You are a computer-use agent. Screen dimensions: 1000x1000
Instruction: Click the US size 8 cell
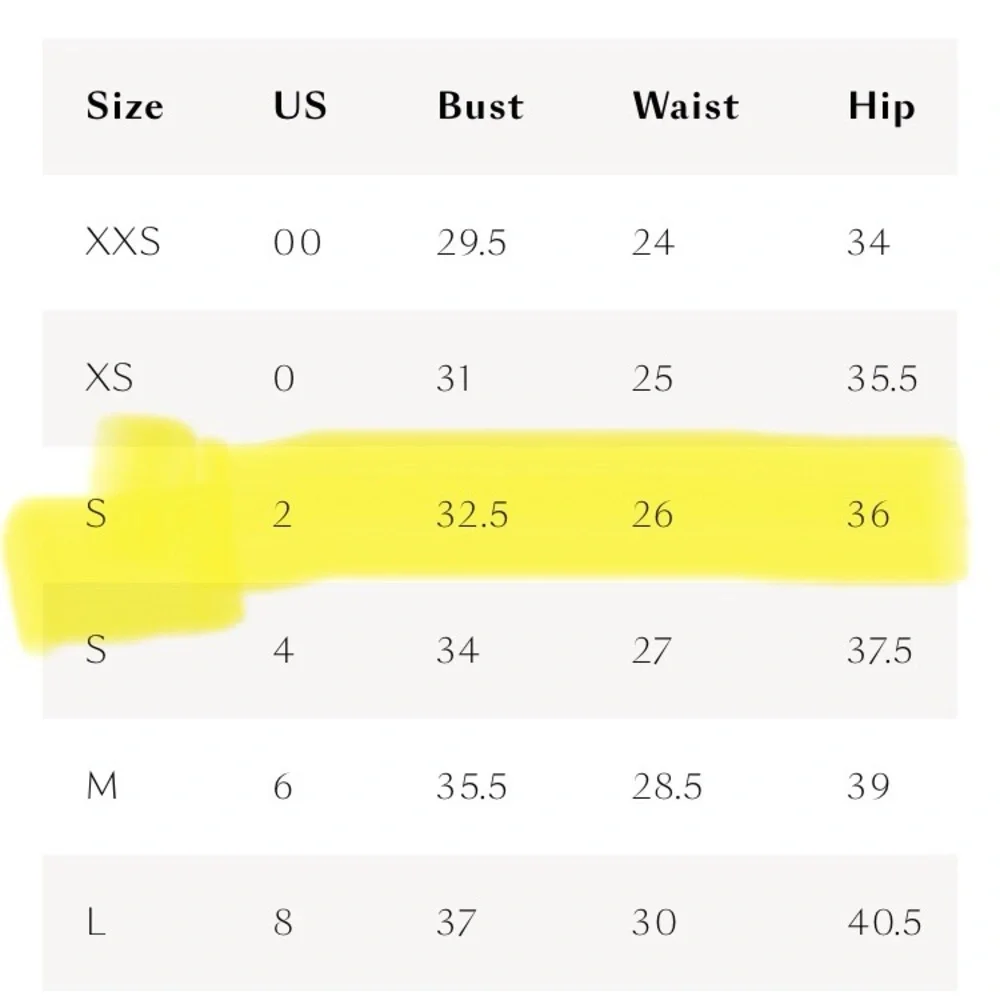tap(283, 923)
